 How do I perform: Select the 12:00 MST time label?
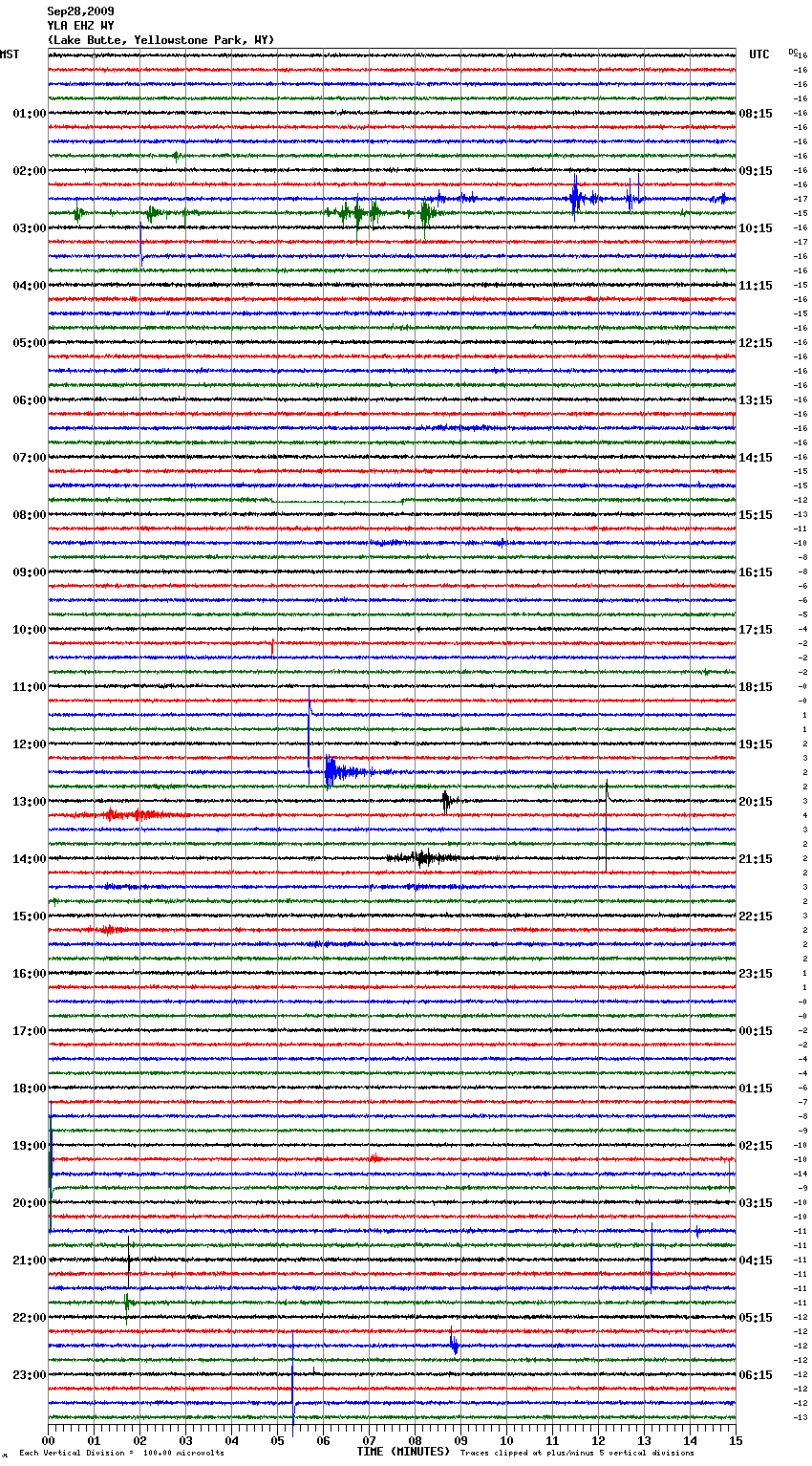coord(30,744)
